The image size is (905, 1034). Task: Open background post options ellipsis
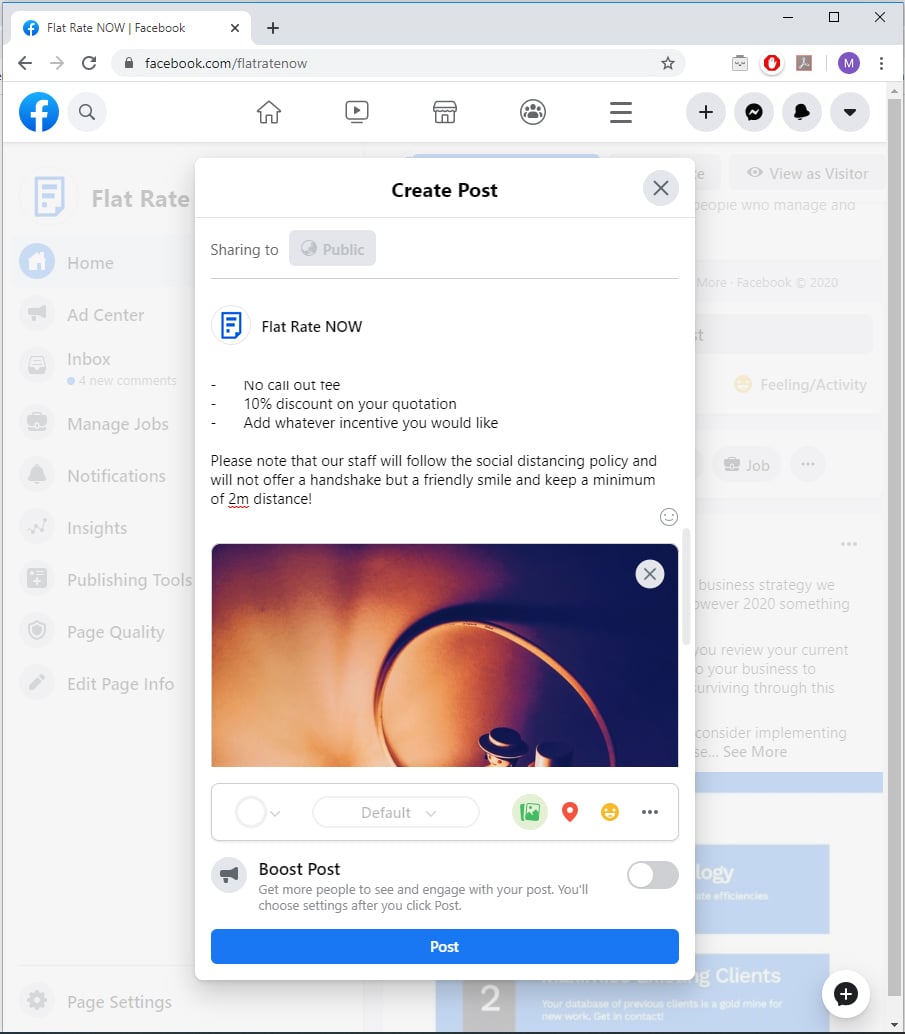(x=849, y=544)
